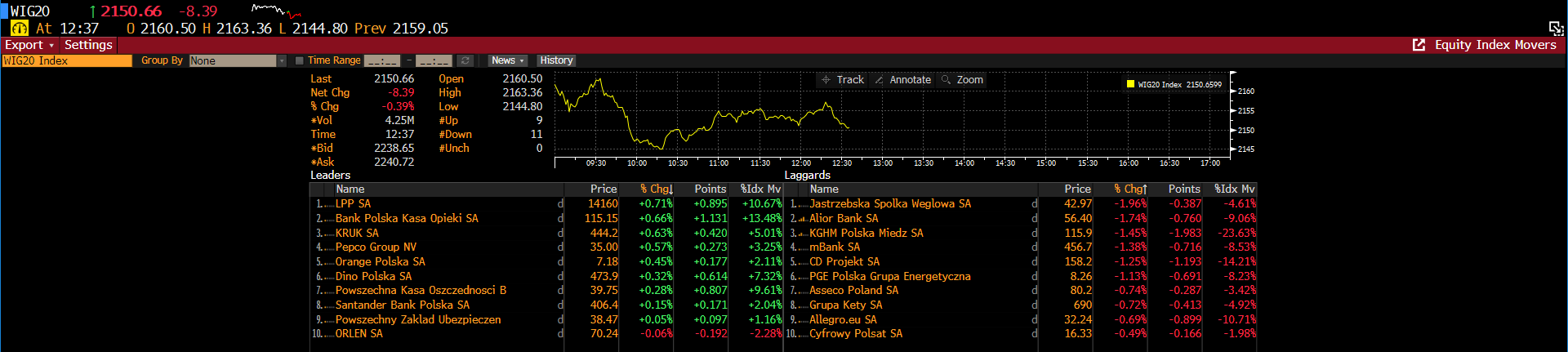1568x352 pixels.
Task: Click the History button
Action: [x=556, y=60]
